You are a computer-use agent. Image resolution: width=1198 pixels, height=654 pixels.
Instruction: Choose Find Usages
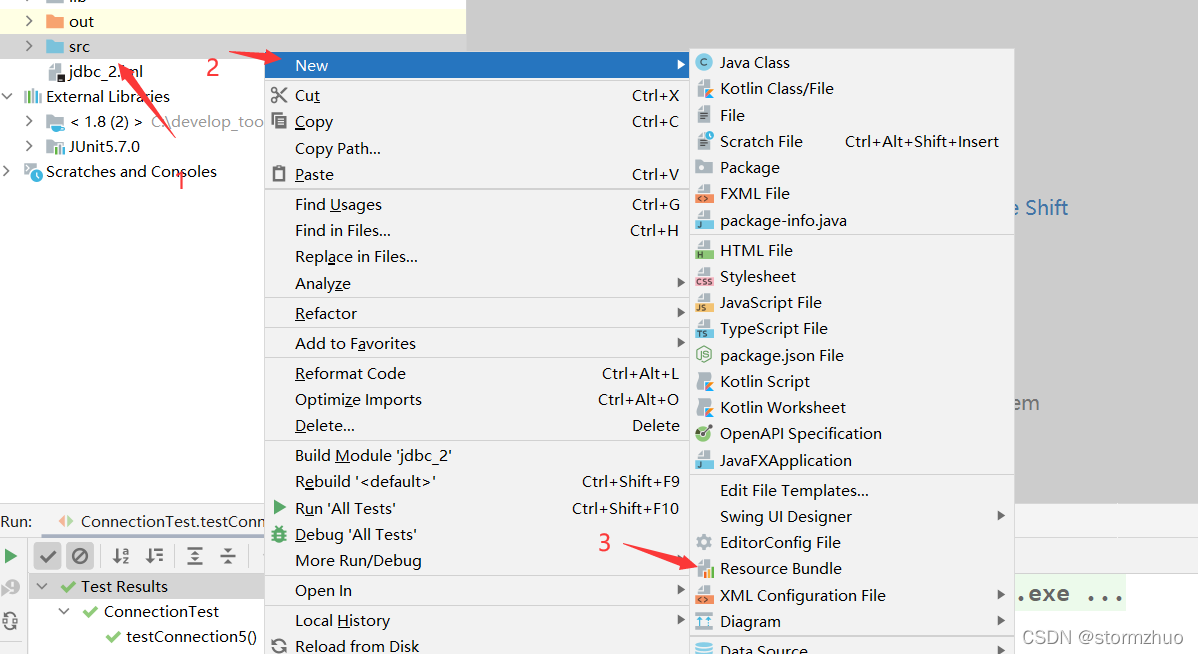tap(477, 205)
